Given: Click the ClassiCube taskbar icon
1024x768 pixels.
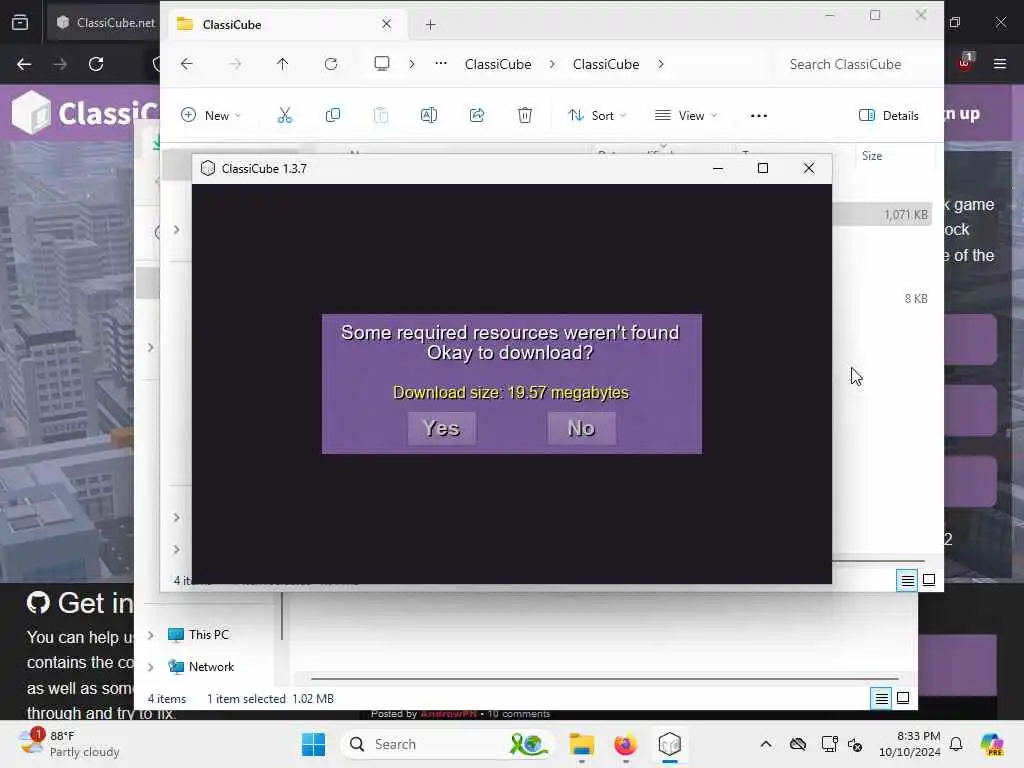Looking at the screenshot, I should (669, 744).
